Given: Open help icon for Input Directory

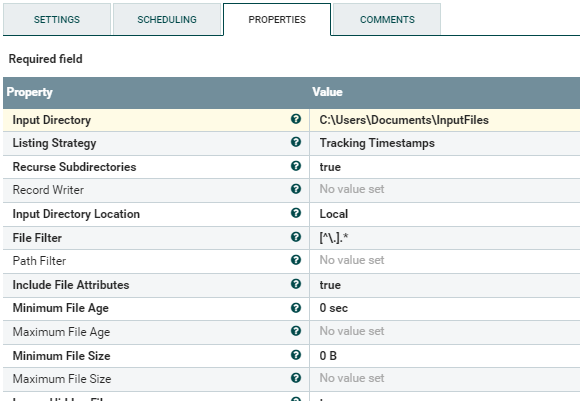Looking at the screenshot, I should click(296, 119).
